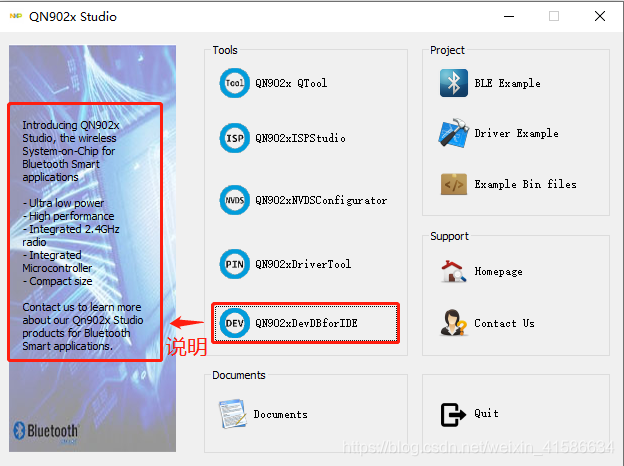Click the Homepage house icon
The image size is (624, 466).
(x=454, y=271)
